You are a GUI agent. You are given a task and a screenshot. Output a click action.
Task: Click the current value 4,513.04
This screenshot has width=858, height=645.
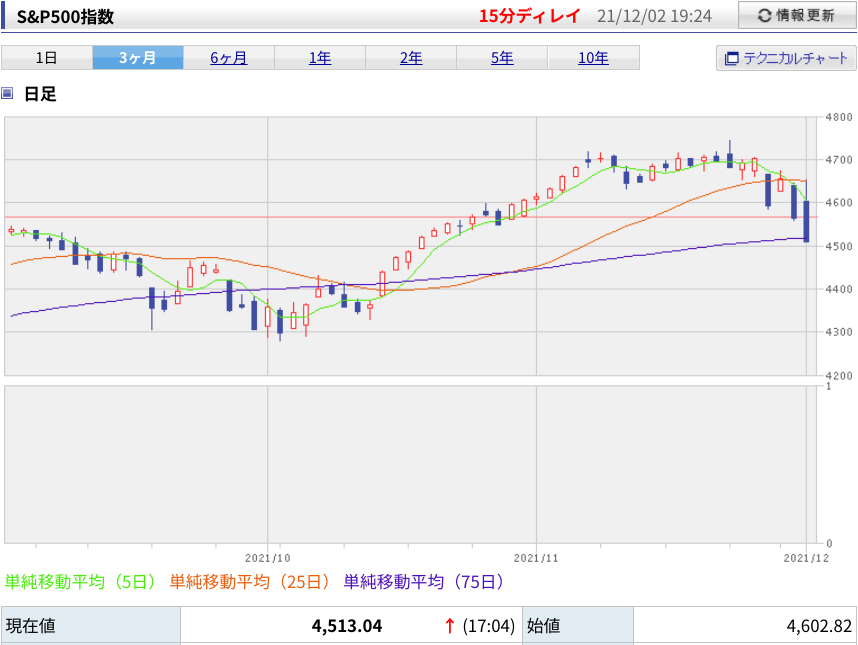pyautogui.click(x=347, y=625)
